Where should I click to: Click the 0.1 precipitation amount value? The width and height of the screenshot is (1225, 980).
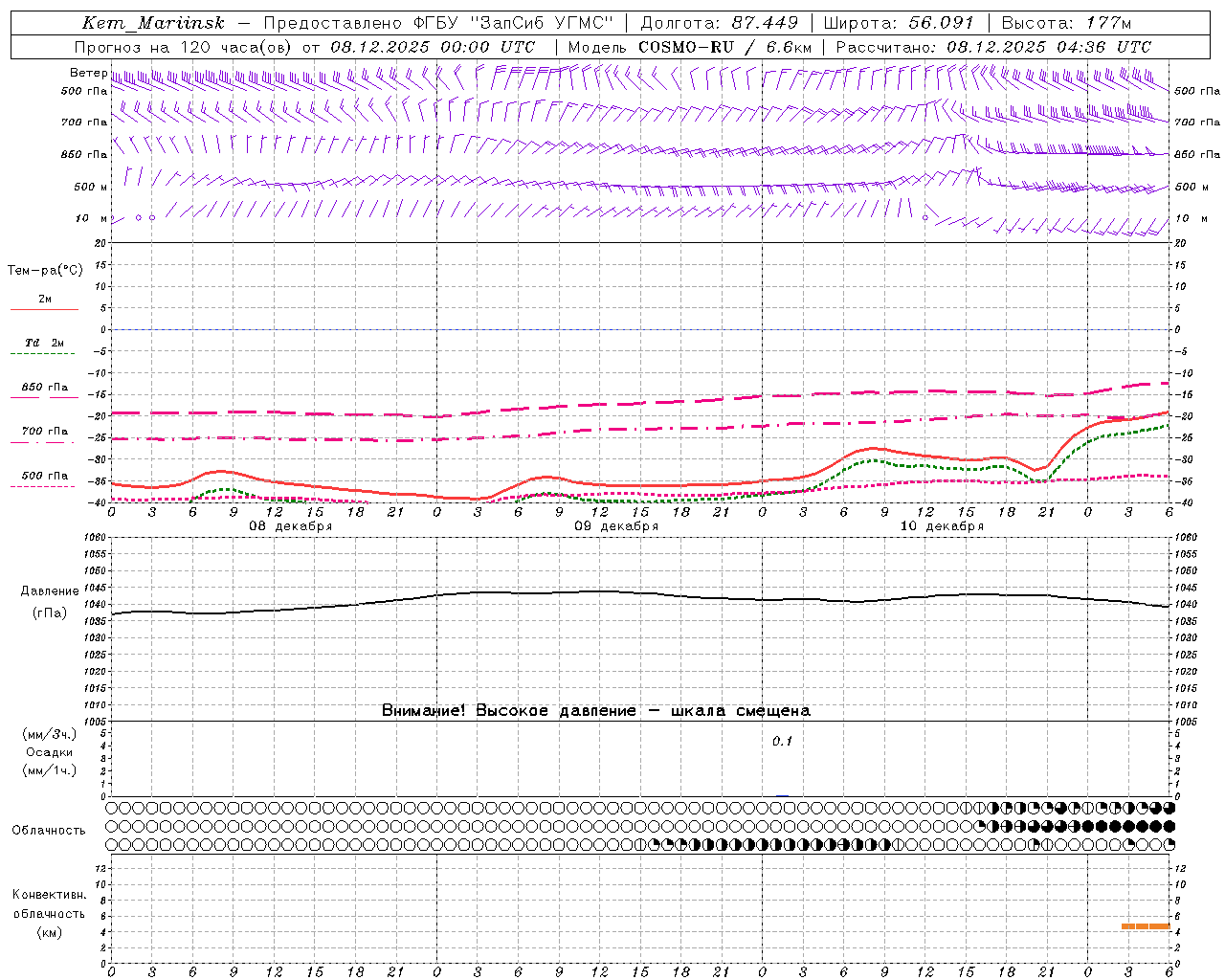[782, 742]
